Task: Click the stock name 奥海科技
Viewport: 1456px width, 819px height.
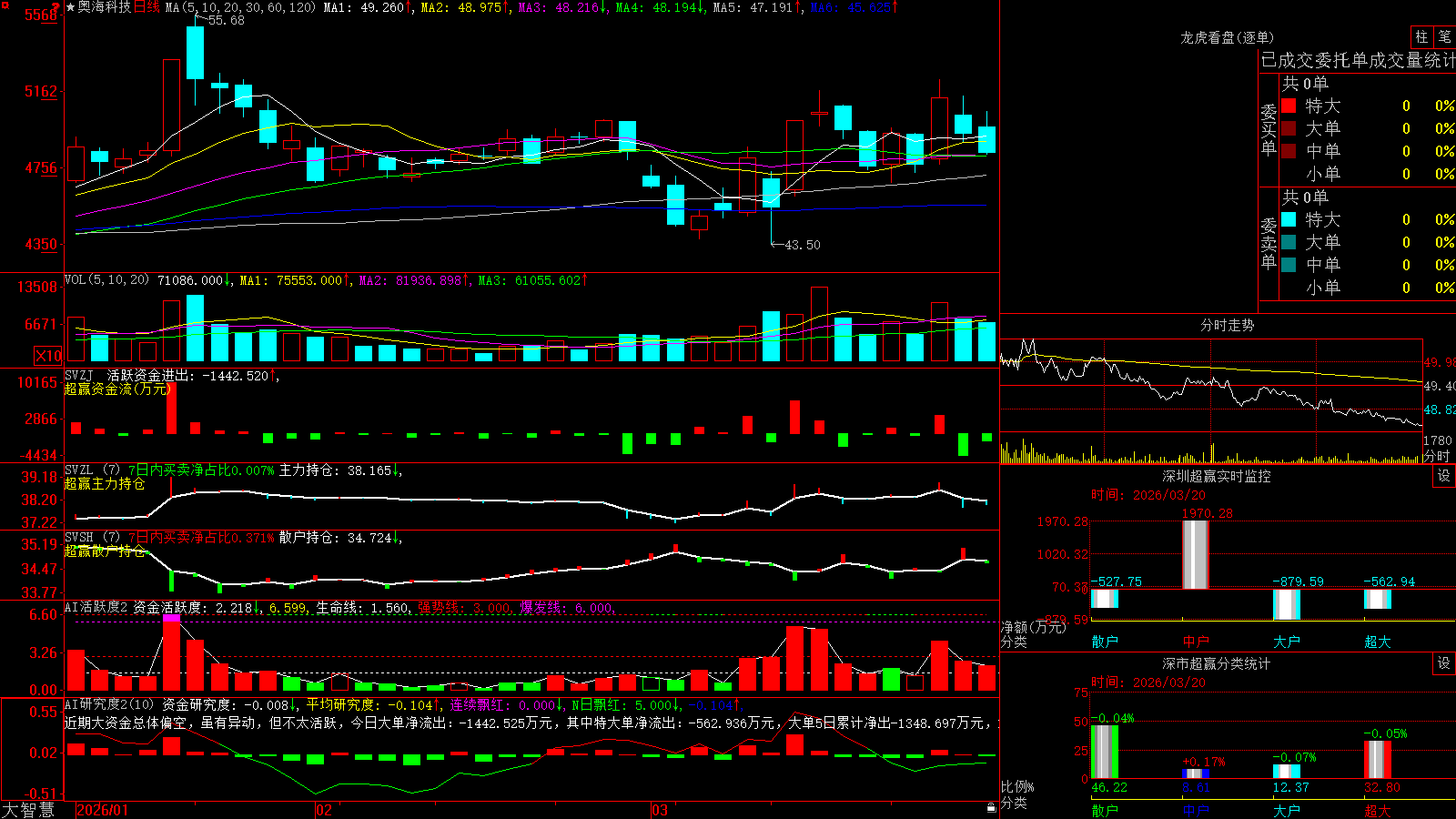Action: click(x=105, y=7)
